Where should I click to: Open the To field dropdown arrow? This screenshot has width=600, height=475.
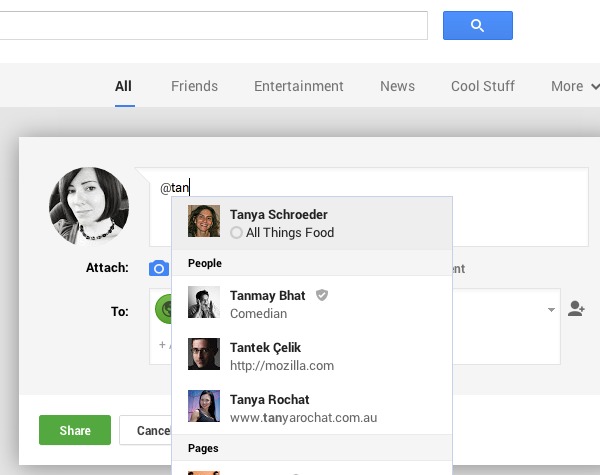tap(551, 310)
